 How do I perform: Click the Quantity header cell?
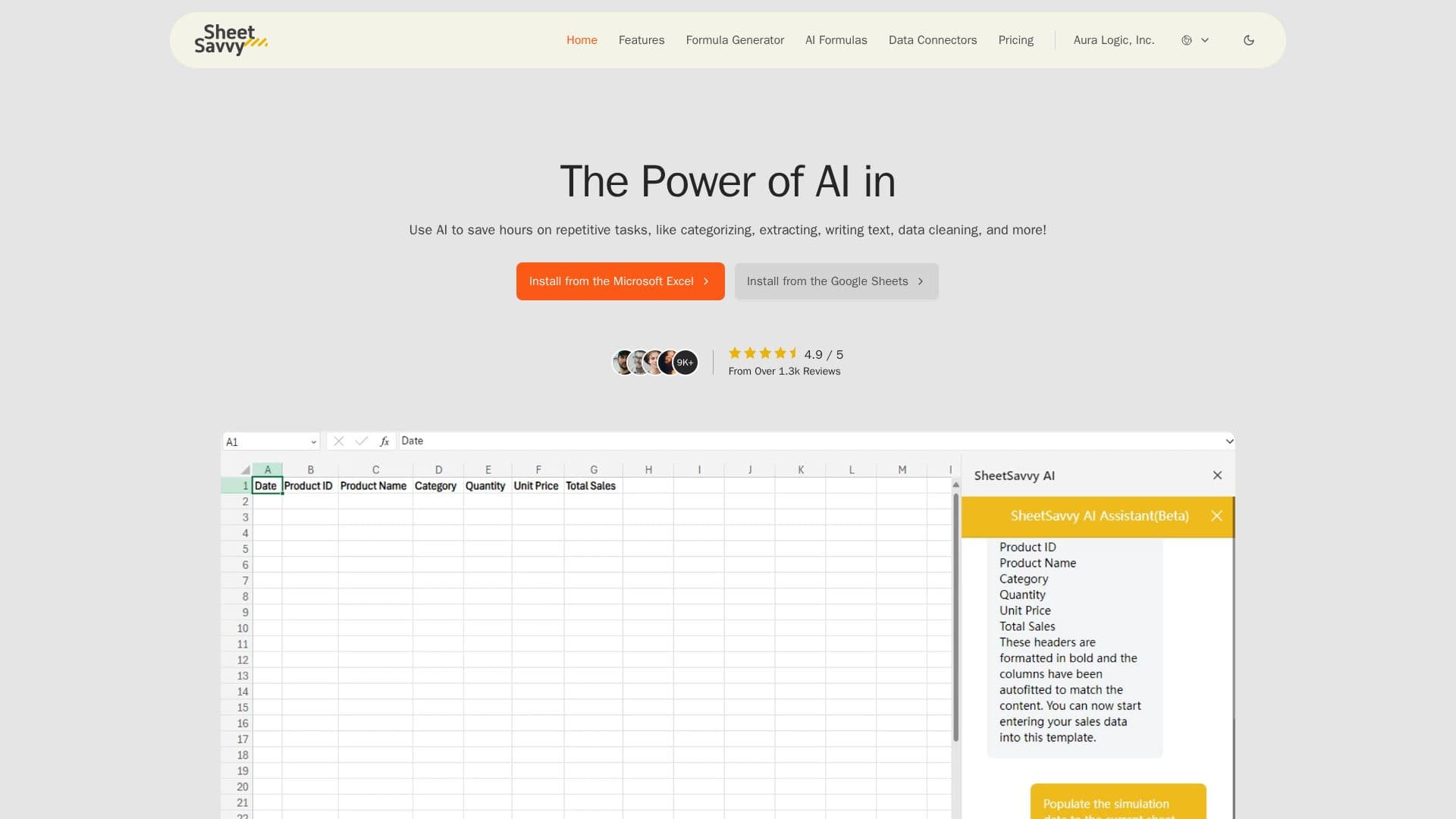pyautogui.click(x=487, y=486)
